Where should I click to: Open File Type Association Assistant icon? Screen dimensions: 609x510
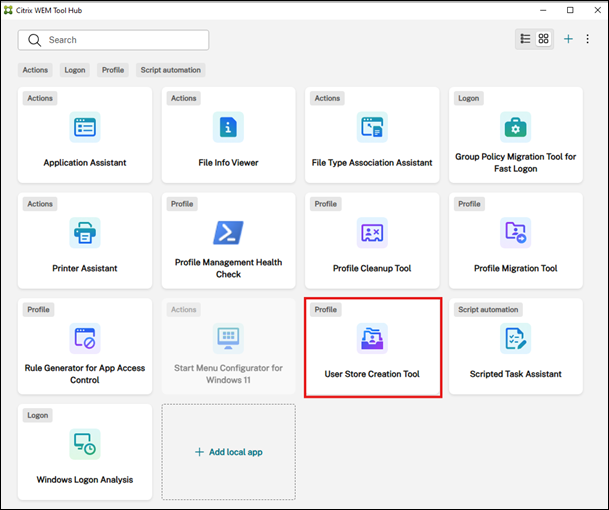tap(372, 127)
